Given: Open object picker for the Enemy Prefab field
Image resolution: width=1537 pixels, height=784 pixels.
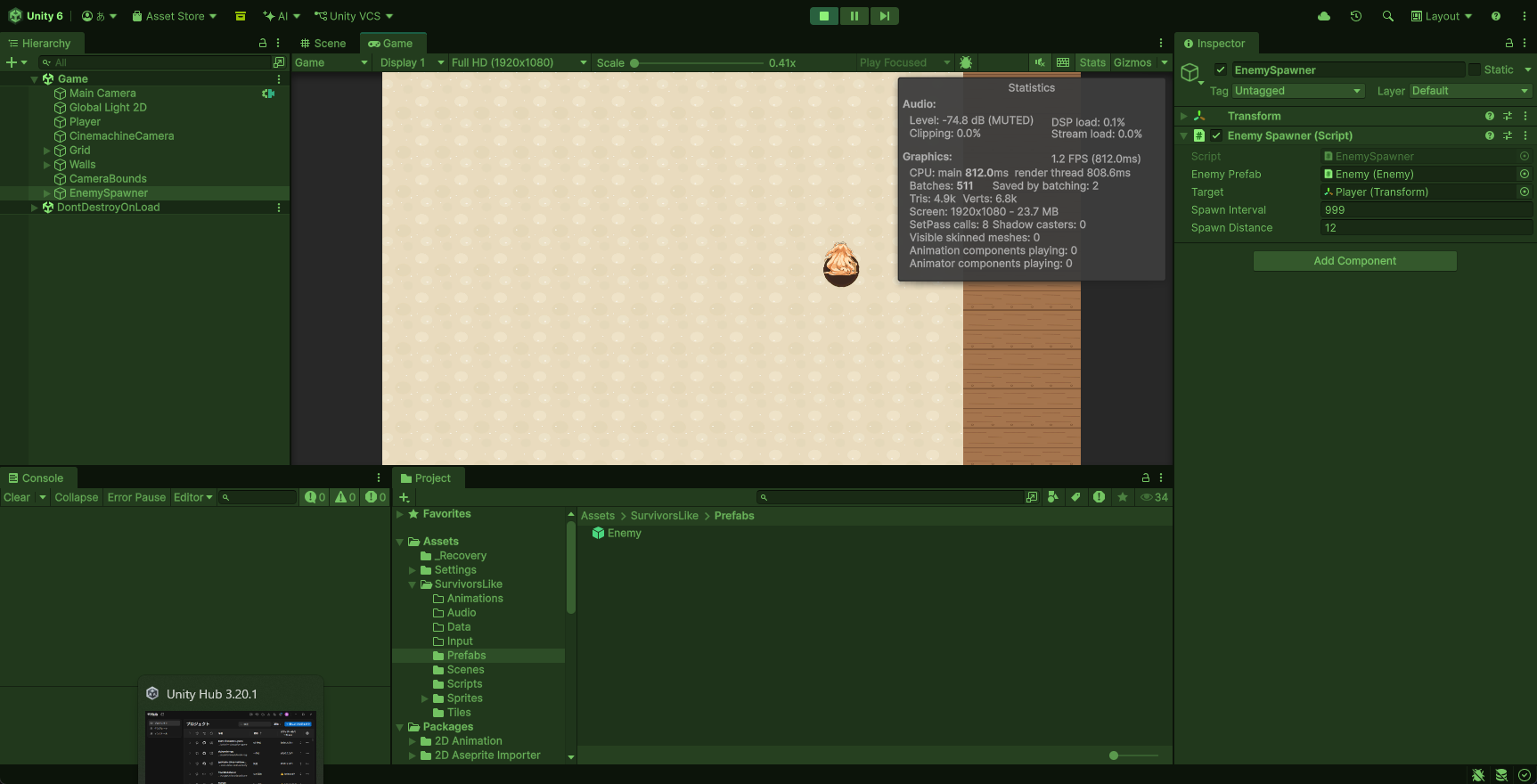Looking at the screenshot, I should [x=1525, y=175].
